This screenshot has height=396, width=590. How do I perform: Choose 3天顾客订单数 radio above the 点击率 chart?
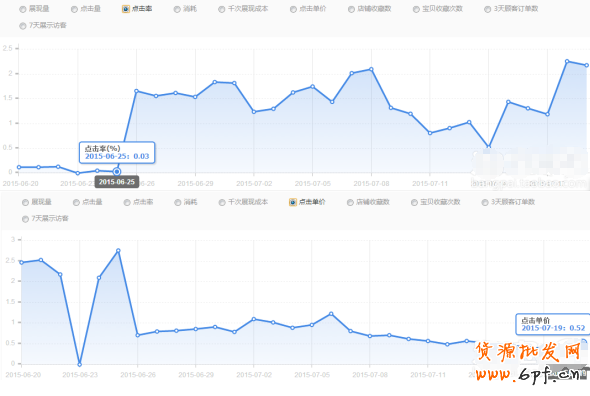[488, 9]
